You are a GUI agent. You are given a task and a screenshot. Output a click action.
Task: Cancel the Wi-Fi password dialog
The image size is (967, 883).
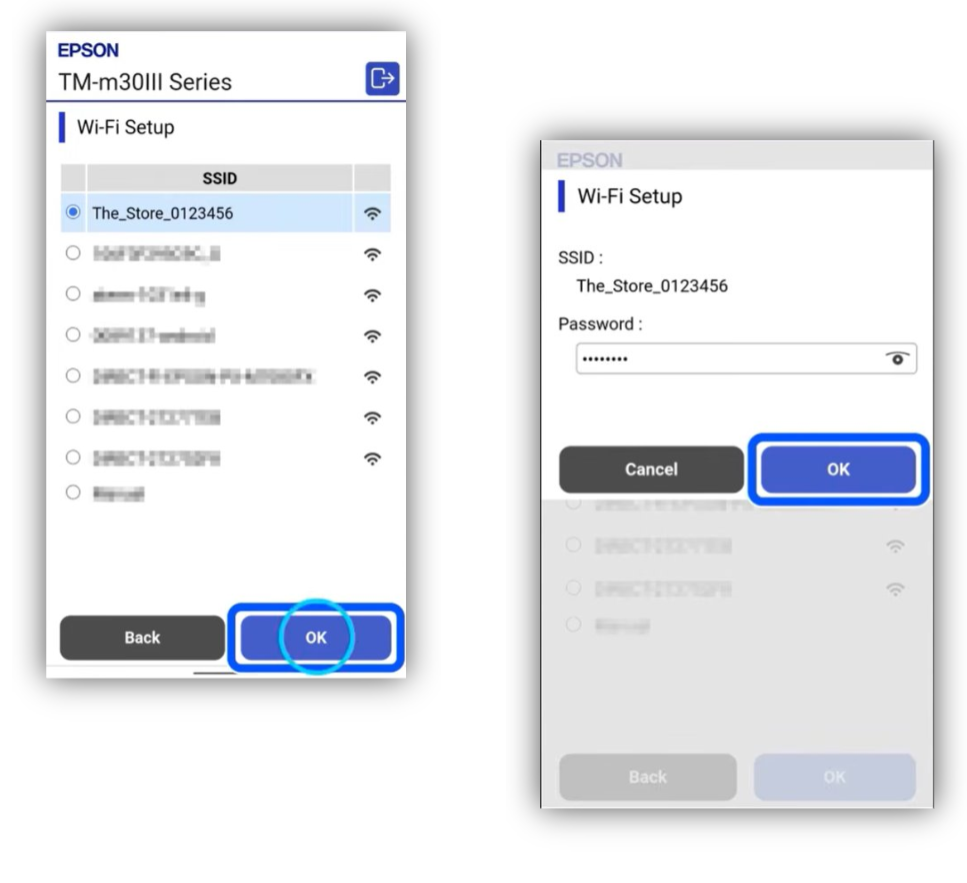[x=651, y=469]
